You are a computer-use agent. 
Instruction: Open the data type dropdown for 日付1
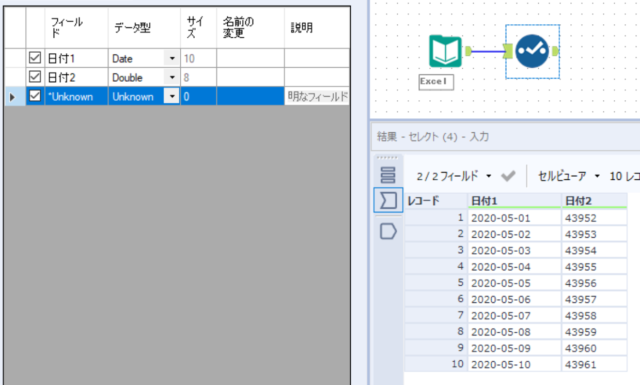172,58
